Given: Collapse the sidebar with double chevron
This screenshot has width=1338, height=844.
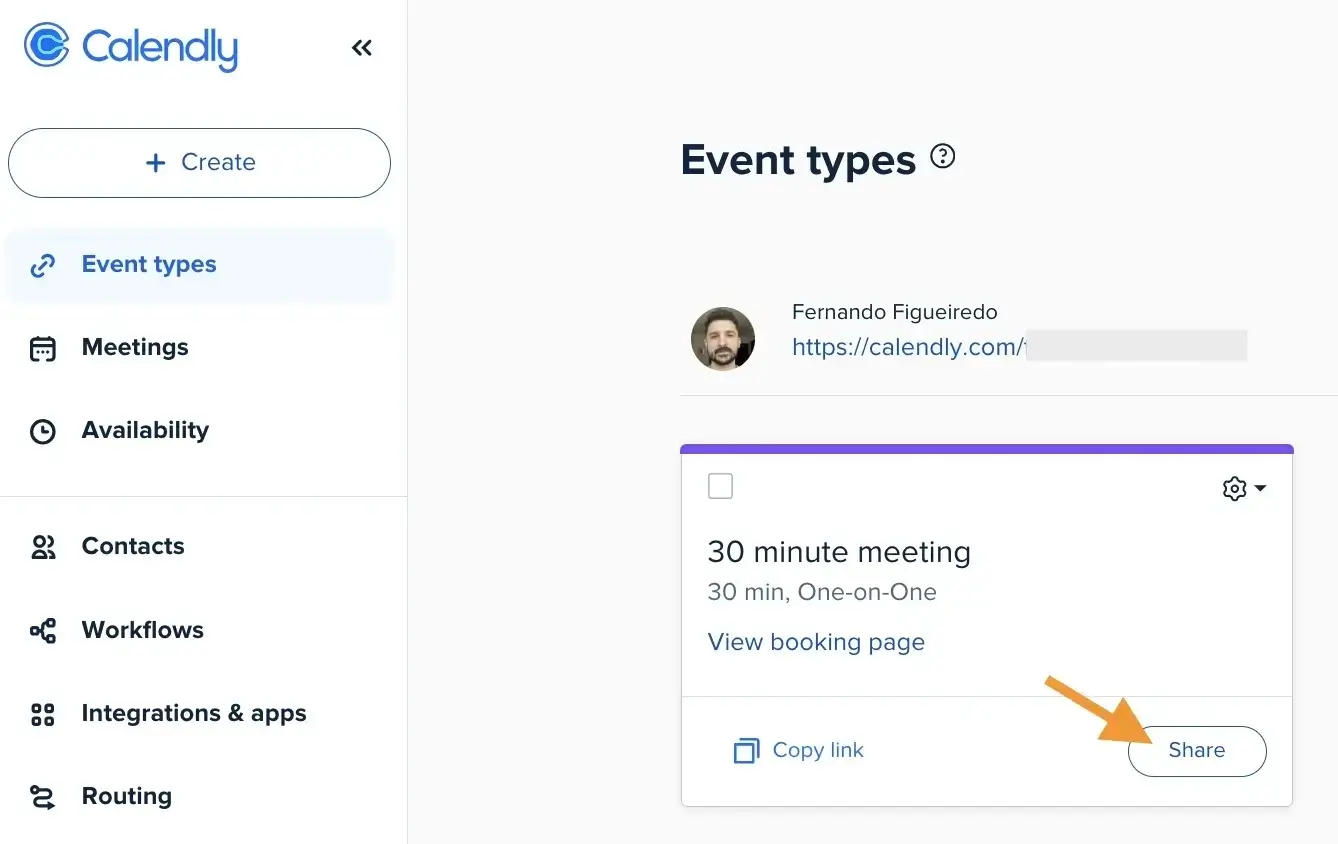Looking at the screenshot, I should 362,47.
